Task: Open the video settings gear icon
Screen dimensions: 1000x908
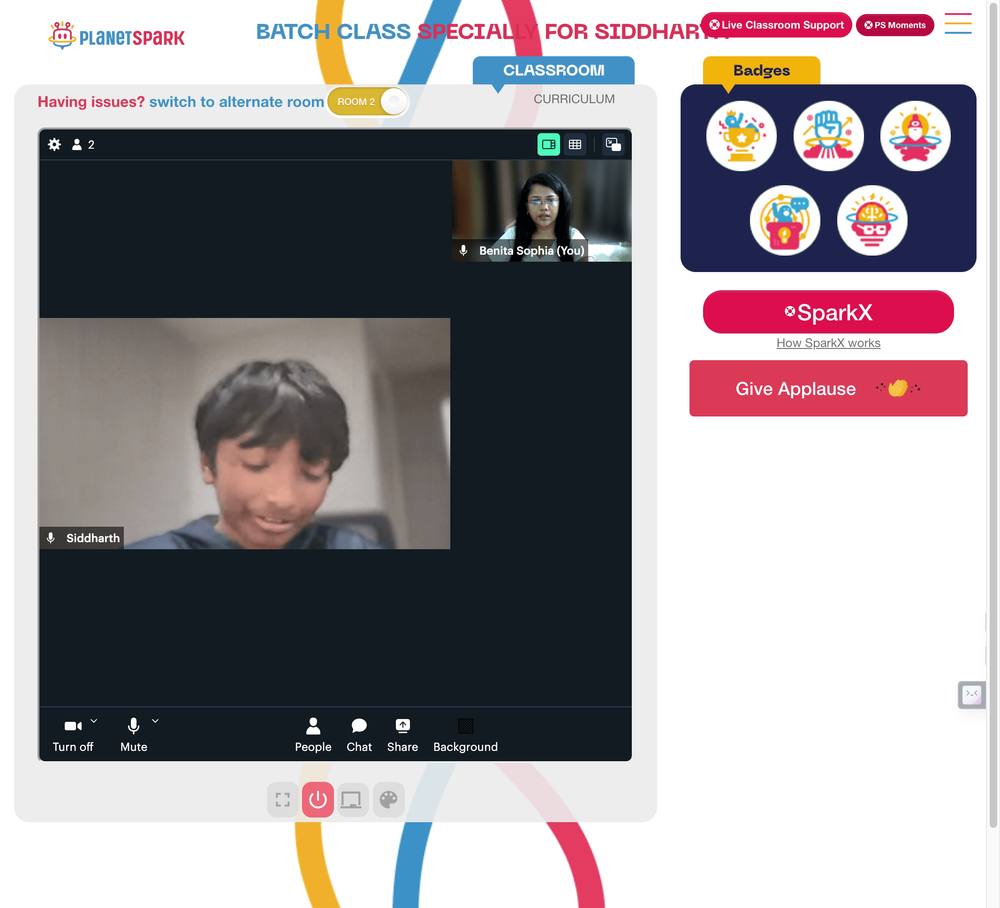Action: coord(54,145)
